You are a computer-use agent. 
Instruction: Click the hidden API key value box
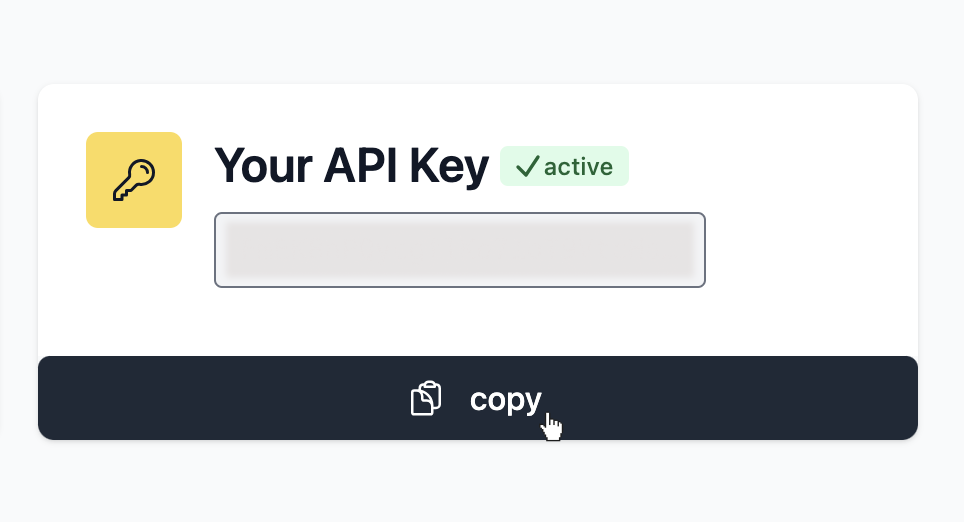click(460, 250)
